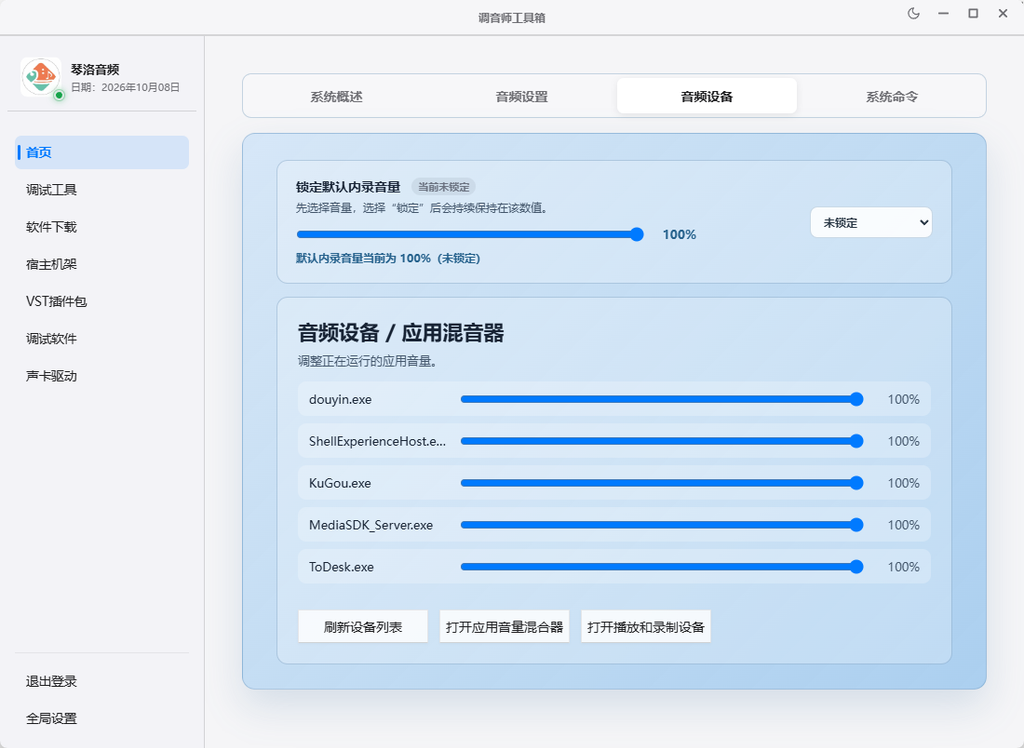Open 宿主机架 in sidebar
The width and height of the screenshot is (1024, 748).
tap(102, 264)
